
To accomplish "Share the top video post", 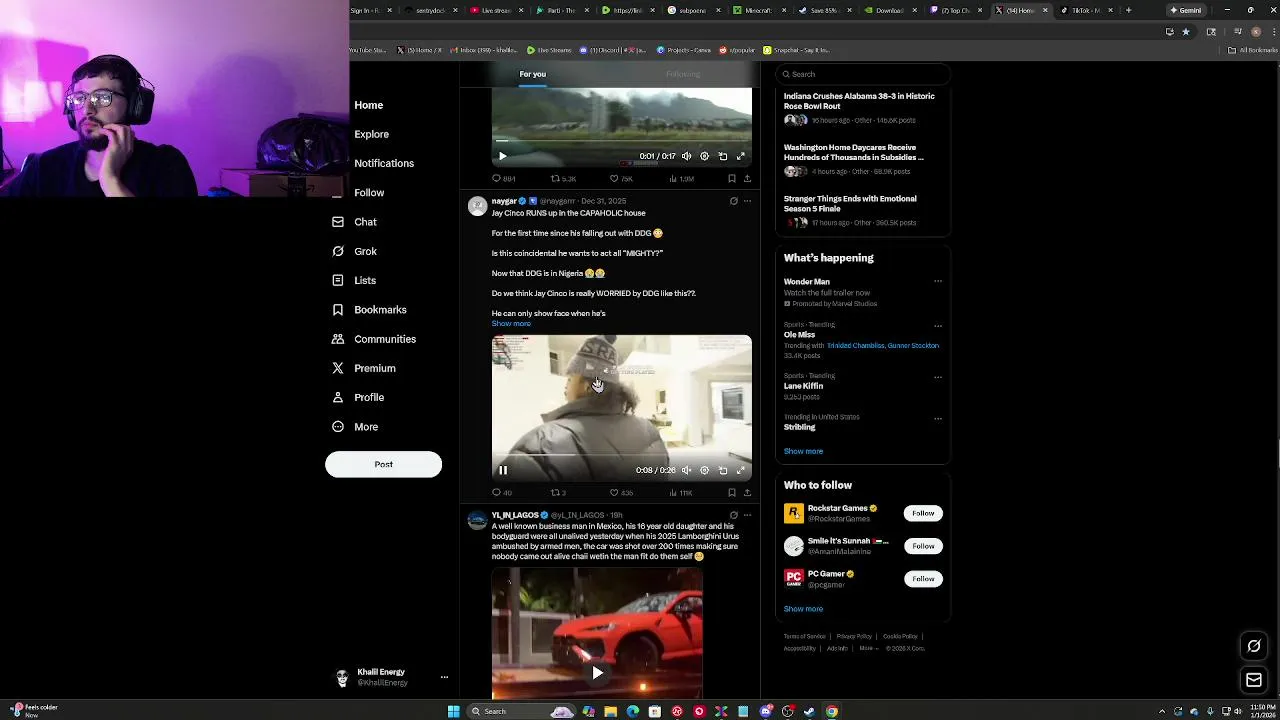I will coord(747,179).
